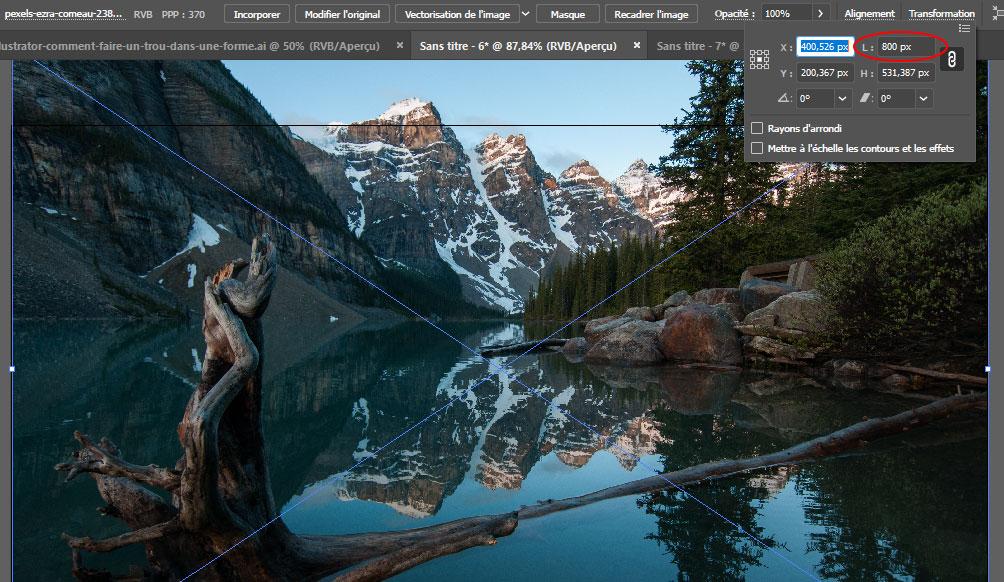
Task: Close the Sans titre - 6 document tab
Action: point(638,46)
